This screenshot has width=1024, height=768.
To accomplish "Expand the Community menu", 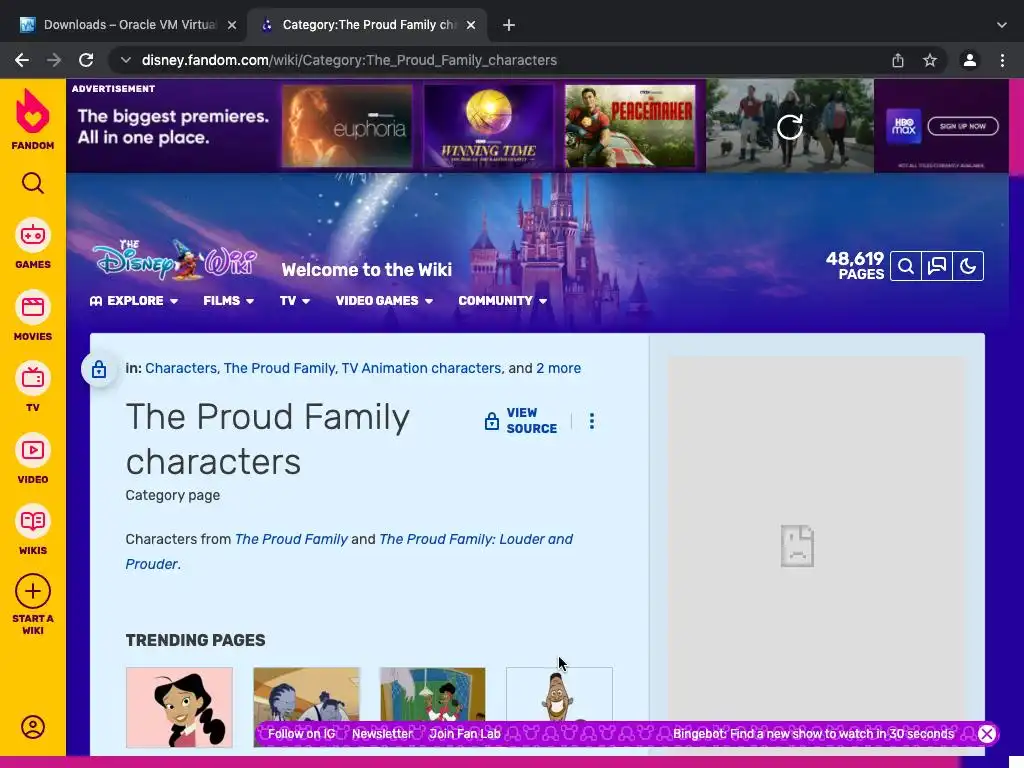I will pyautogui.click(x=502, y=301).
